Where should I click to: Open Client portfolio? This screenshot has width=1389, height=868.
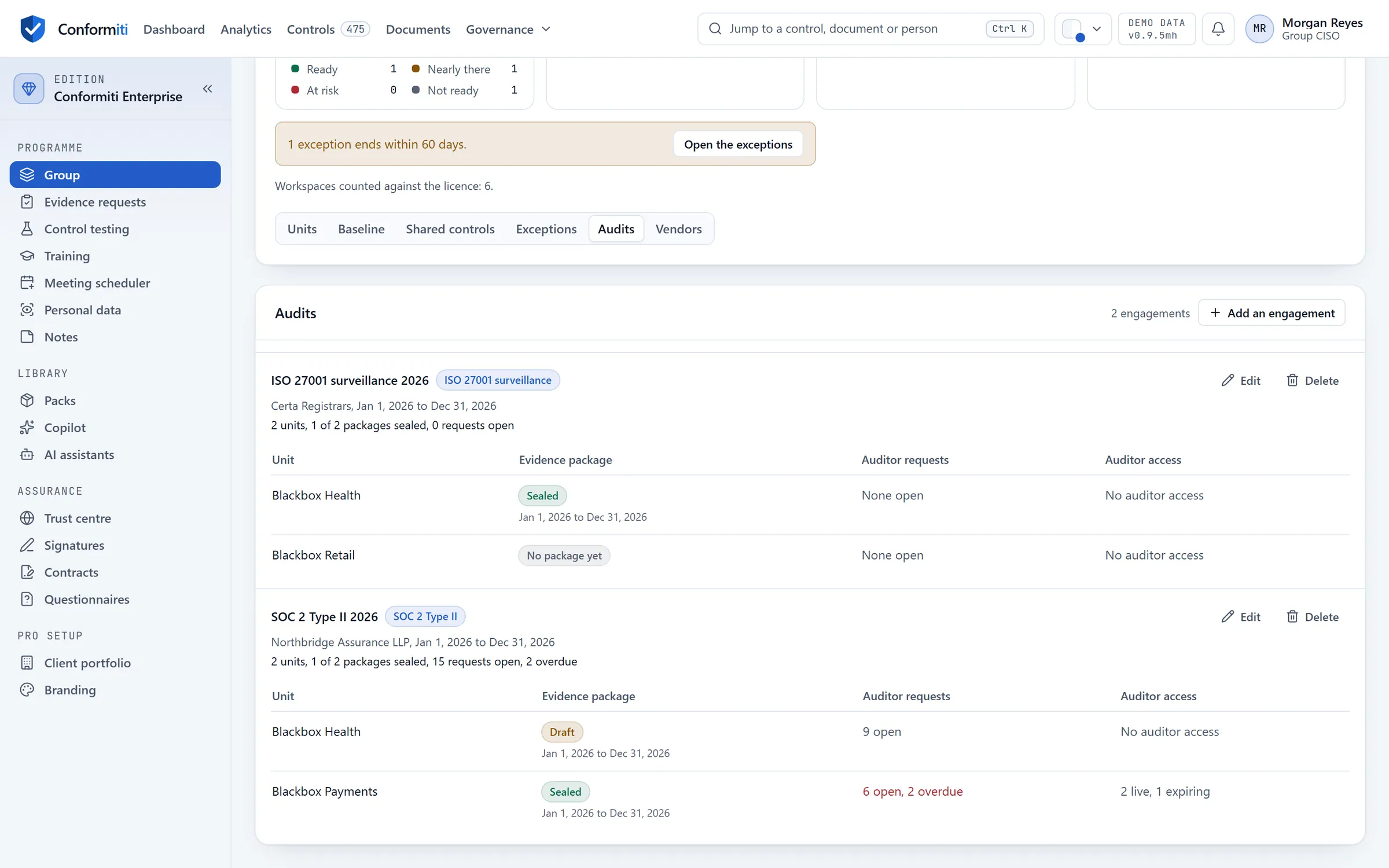pos(115,663)
